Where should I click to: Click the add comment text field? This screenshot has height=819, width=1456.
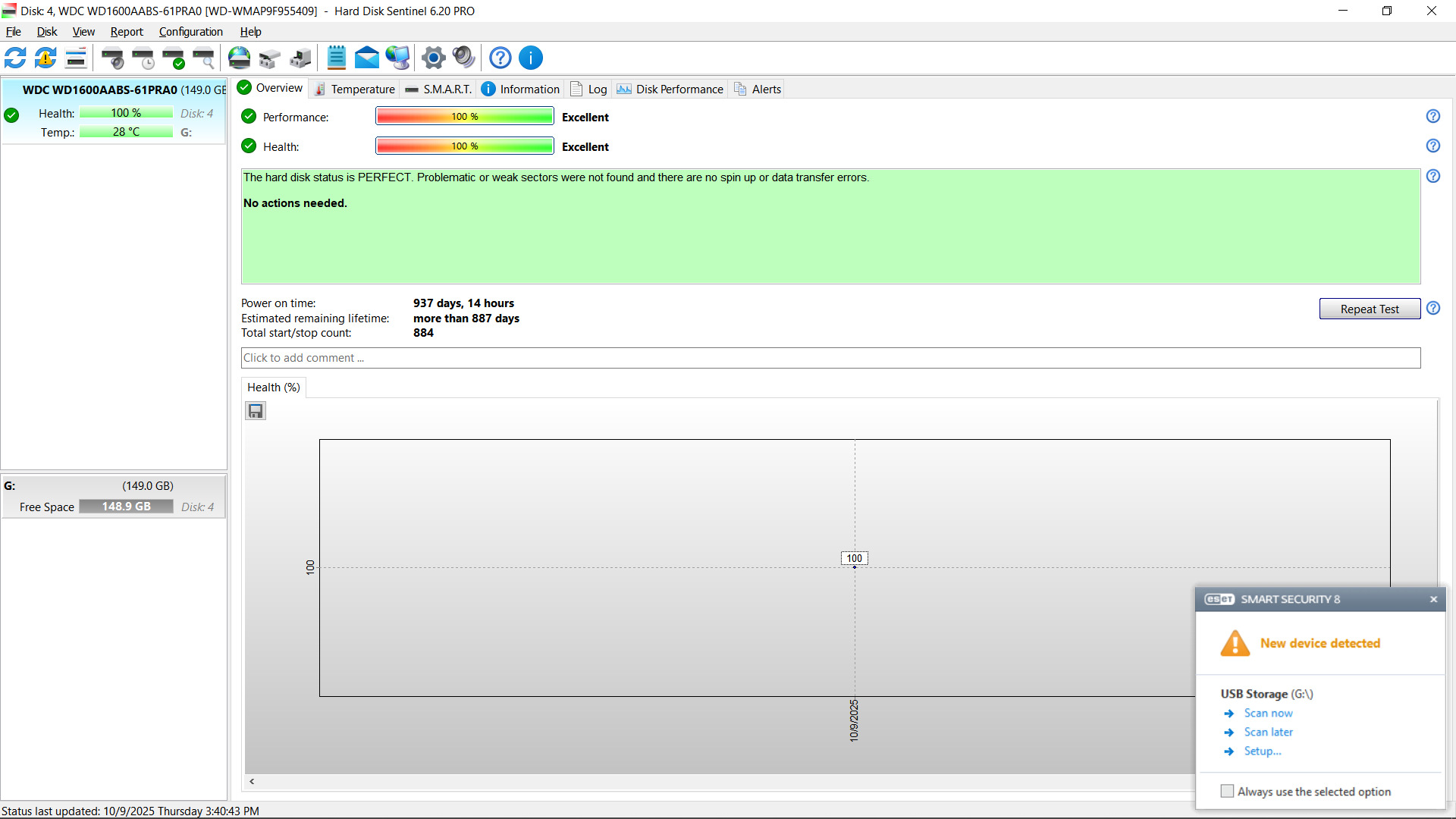point(830,358)
